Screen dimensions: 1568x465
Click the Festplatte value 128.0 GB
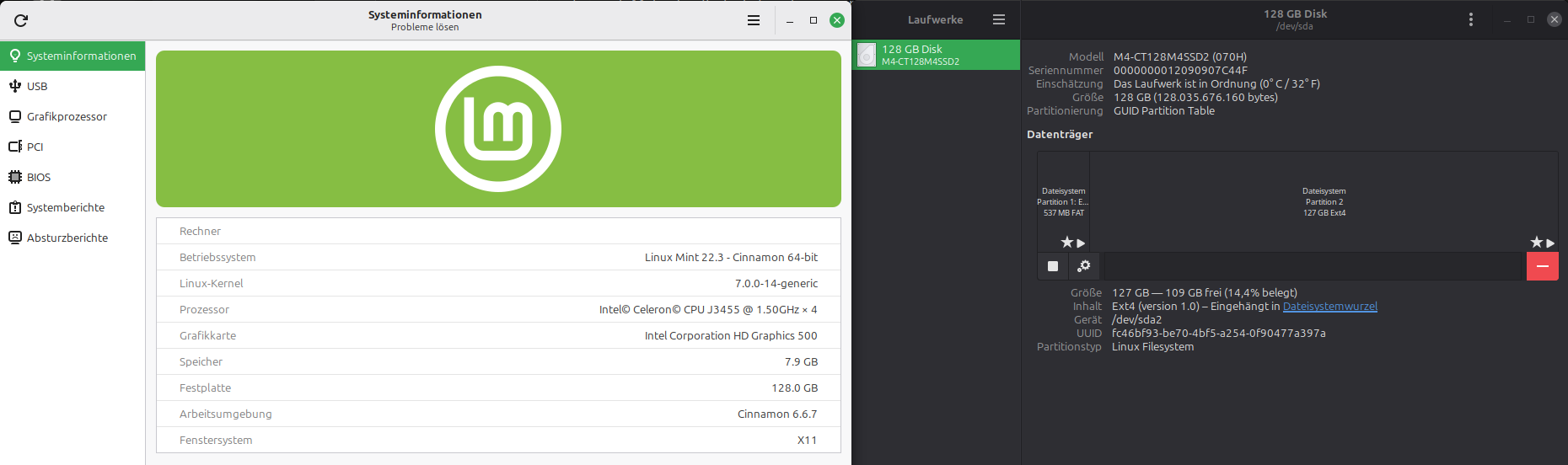pyautogui.click(x=795, y=387)
